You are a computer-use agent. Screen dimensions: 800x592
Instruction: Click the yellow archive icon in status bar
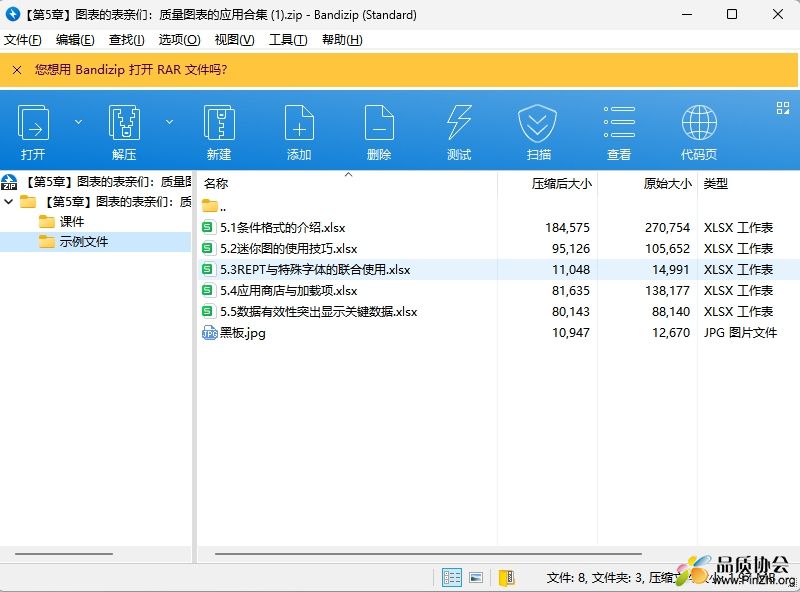click(507, 577)
